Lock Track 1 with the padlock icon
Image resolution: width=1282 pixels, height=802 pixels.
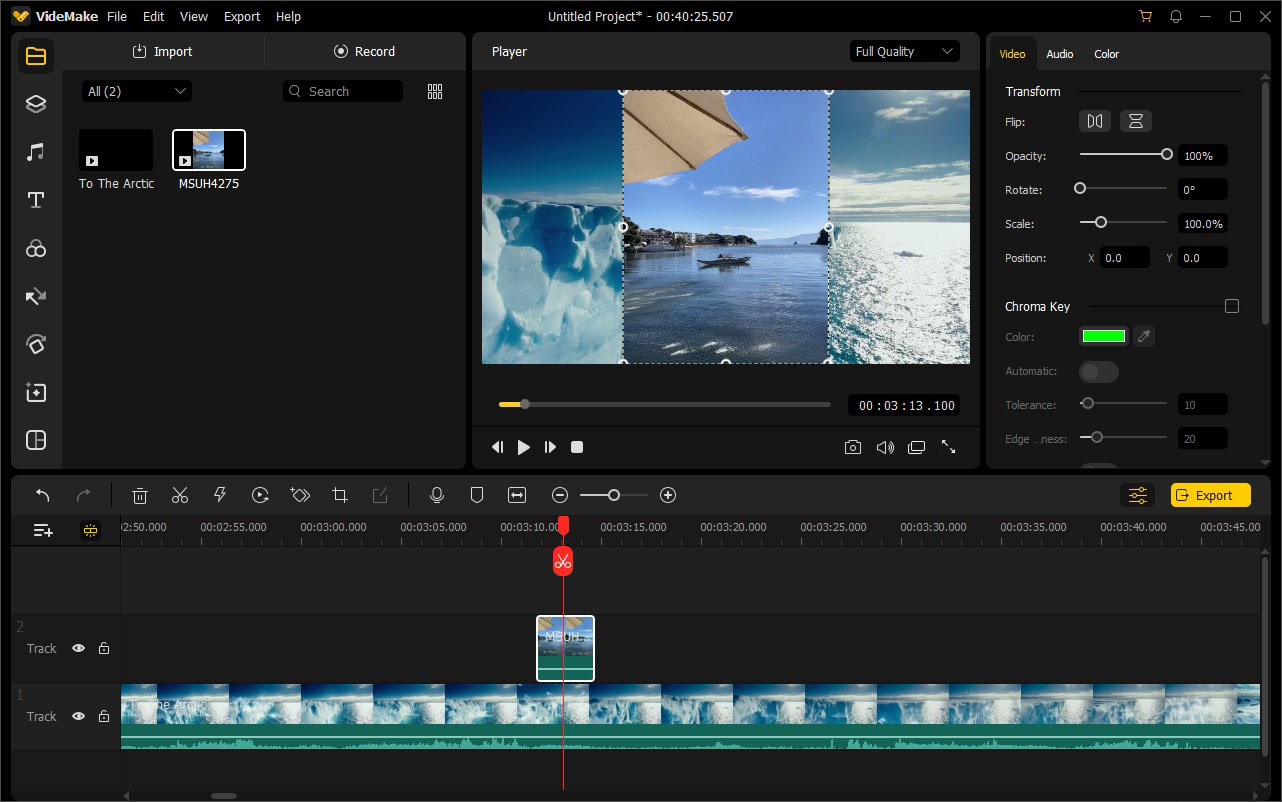[x=104, y=716]
